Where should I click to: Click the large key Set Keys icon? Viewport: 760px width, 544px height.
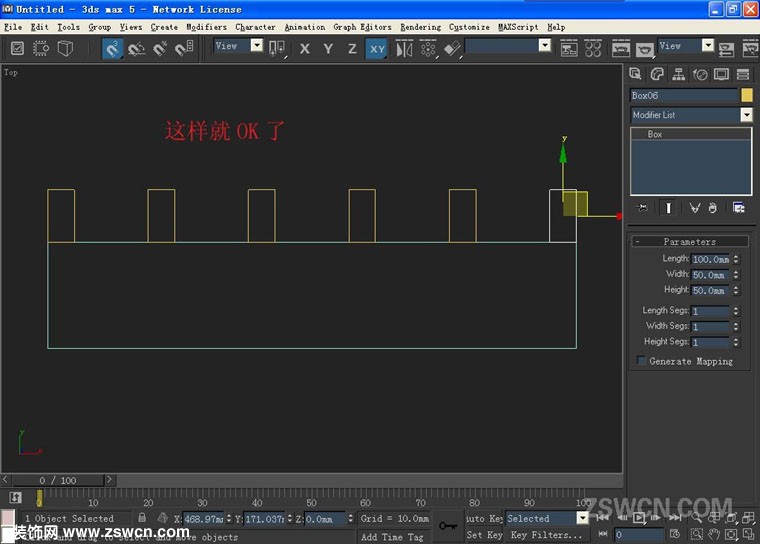tap(448, 526)
